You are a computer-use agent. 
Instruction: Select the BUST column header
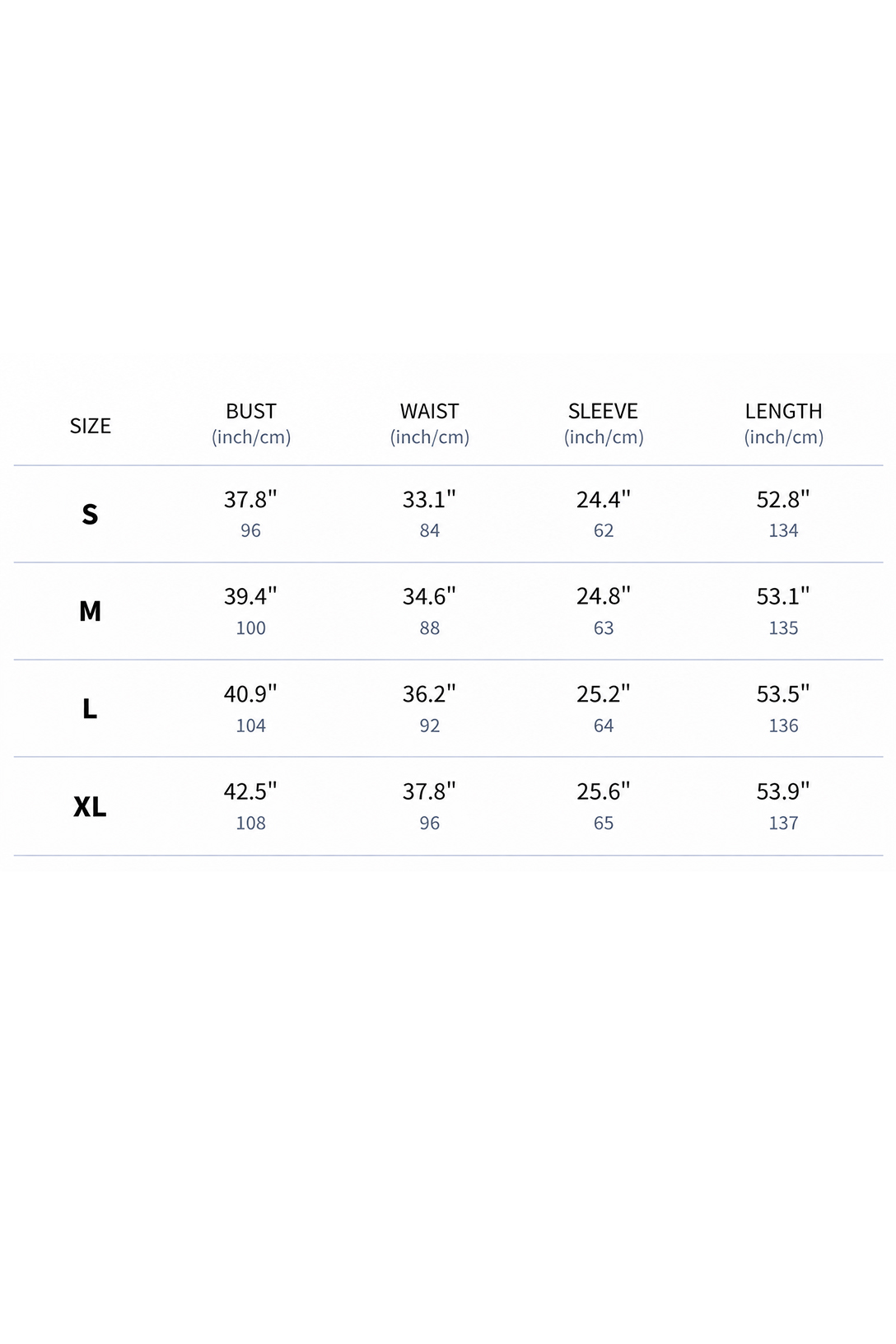251,423
